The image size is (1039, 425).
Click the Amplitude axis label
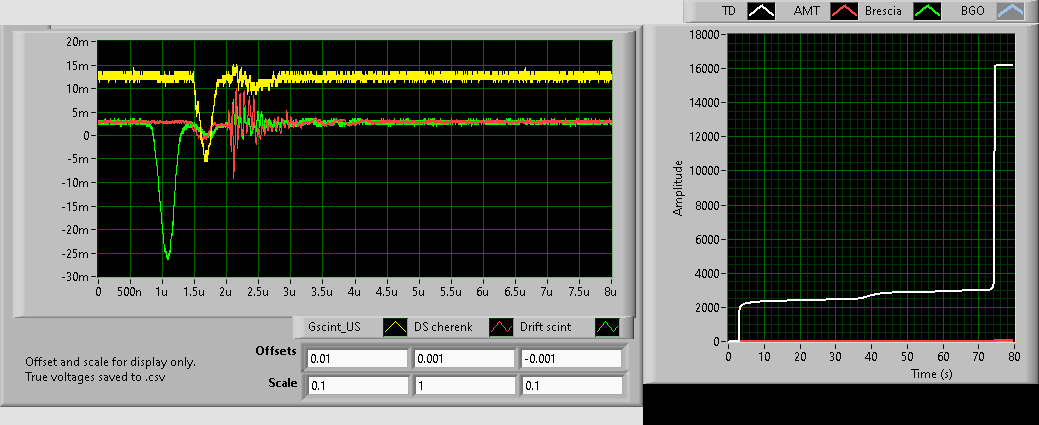click(x=677, y=187)
